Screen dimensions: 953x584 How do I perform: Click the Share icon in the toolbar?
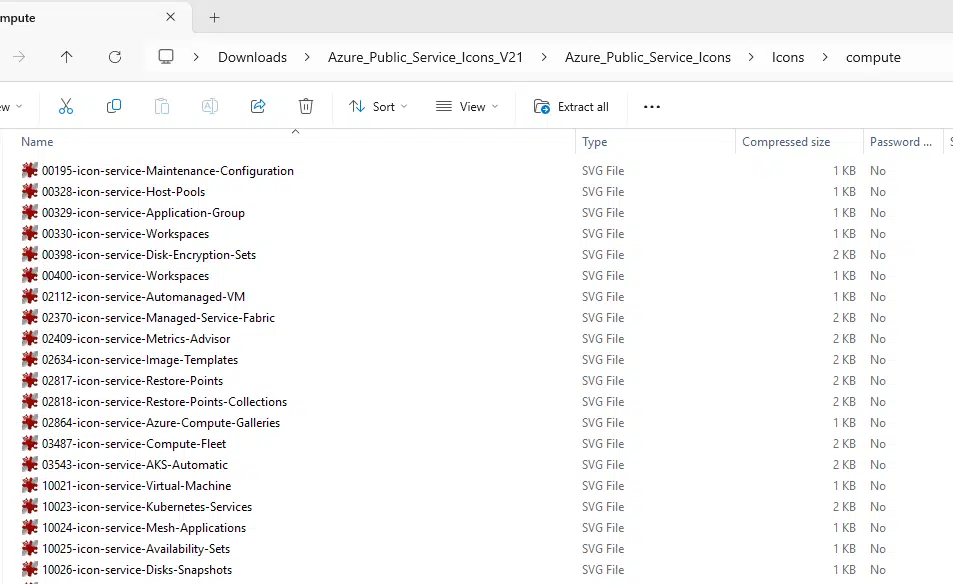(x=258, y=106)
